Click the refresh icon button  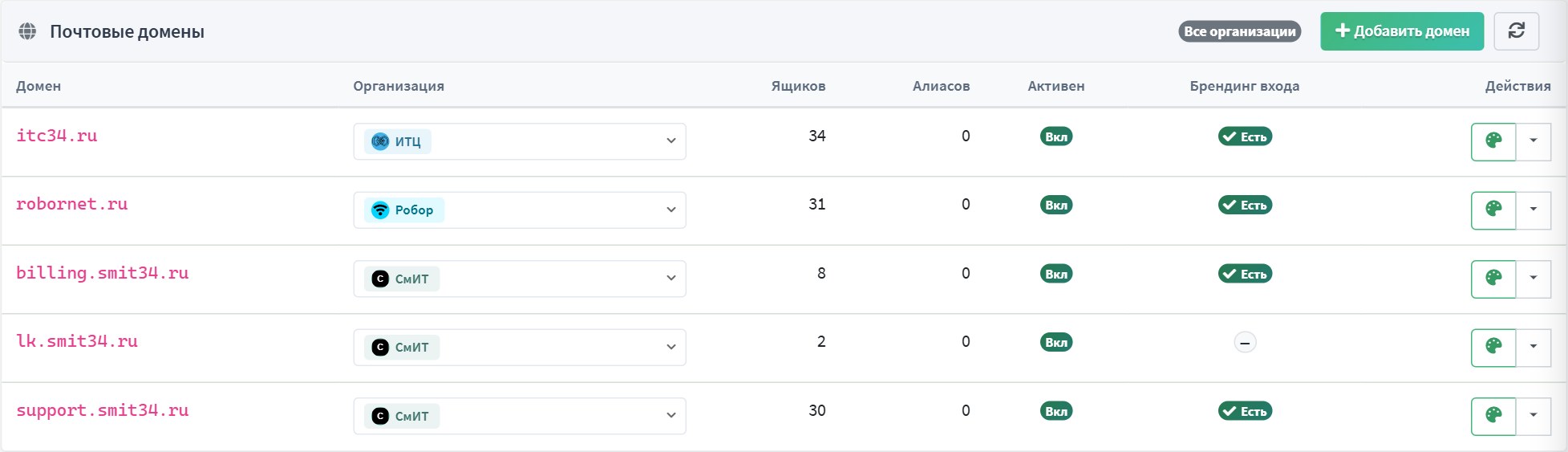1516,31
